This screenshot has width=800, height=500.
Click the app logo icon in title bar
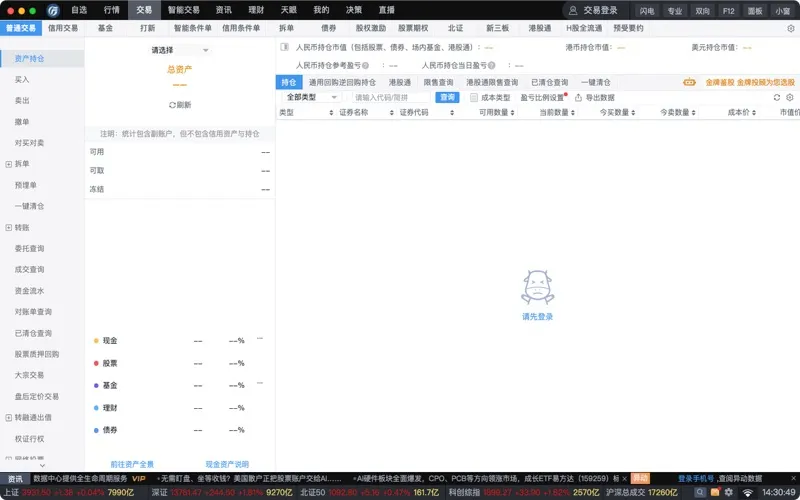(x=53, y=10)
